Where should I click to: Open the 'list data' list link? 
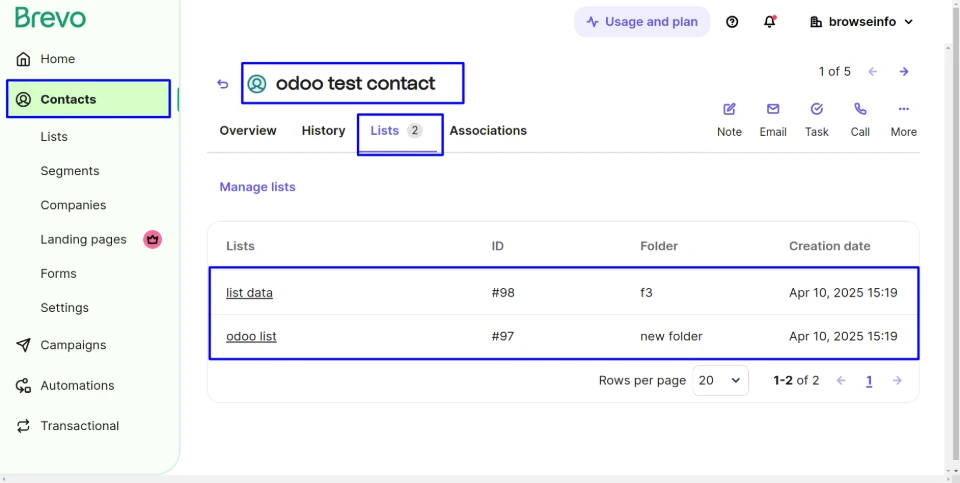click(249, 293)
